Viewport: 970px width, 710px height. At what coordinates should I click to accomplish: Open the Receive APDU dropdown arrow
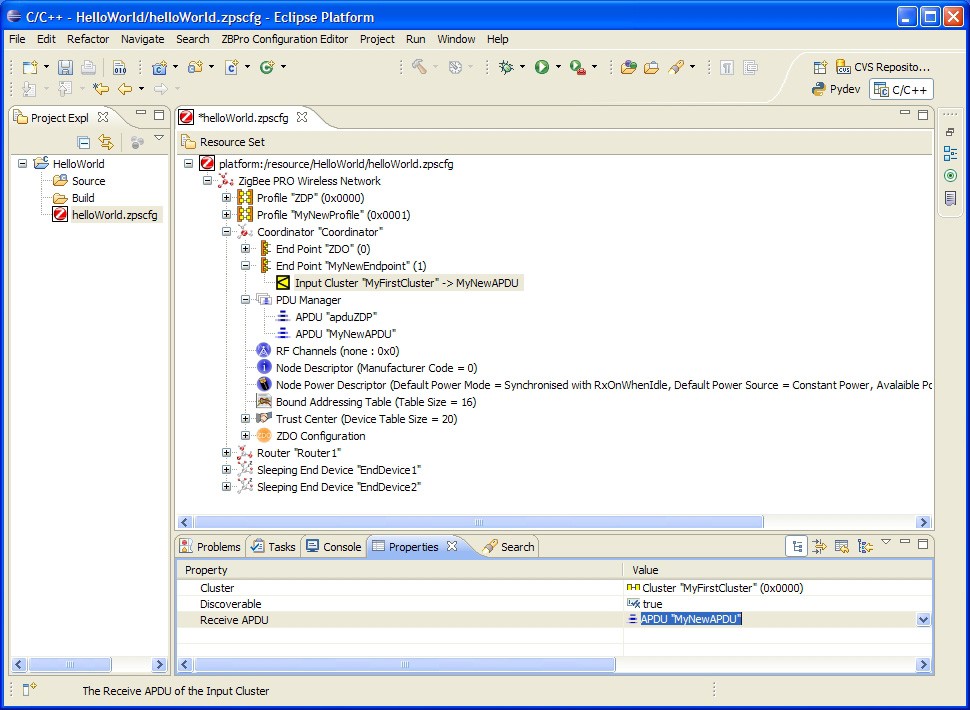tap(923, 620)
